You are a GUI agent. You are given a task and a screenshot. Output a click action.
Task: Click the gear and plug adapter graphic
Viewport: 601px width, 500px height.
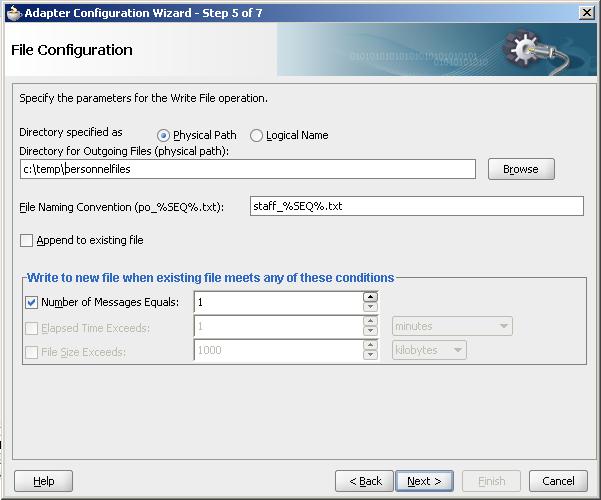(537, 52)
